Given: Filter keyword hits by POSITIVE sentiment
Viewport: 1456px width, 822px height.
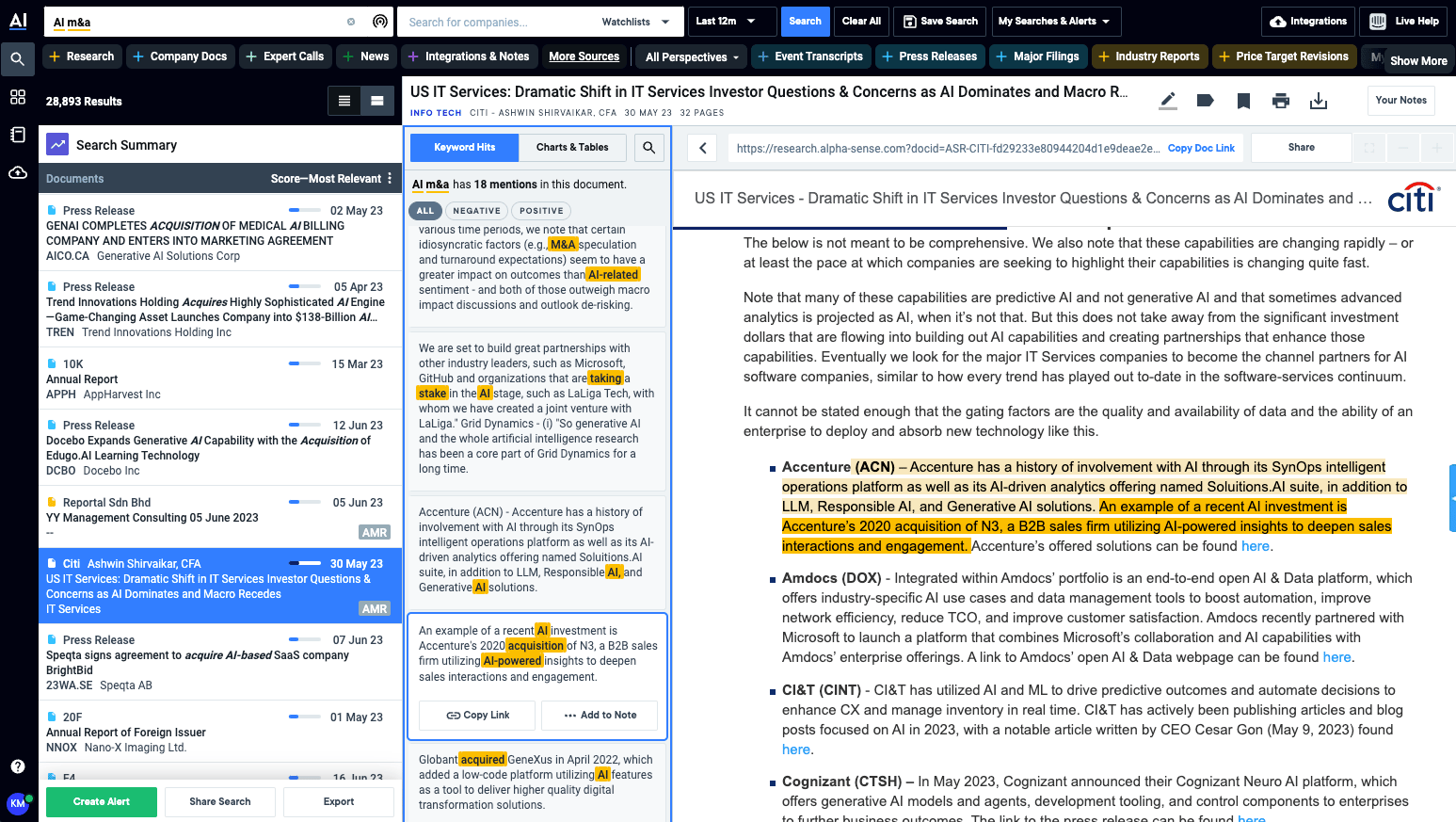Looking at the screenshot, I should [x=541, y=210].
